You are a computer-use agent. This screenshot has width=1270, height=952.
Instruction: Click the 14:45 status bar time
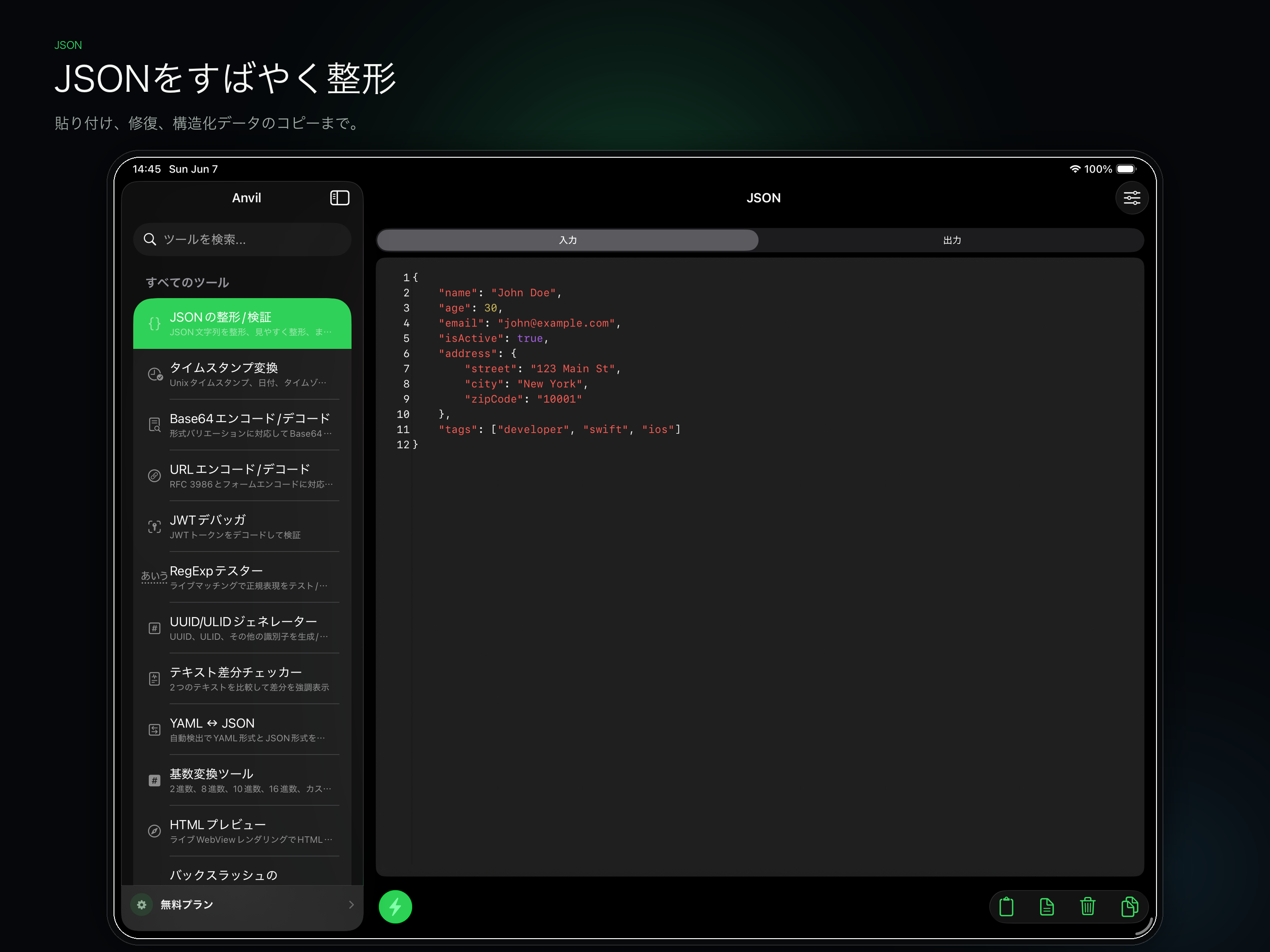pos(146,169)
